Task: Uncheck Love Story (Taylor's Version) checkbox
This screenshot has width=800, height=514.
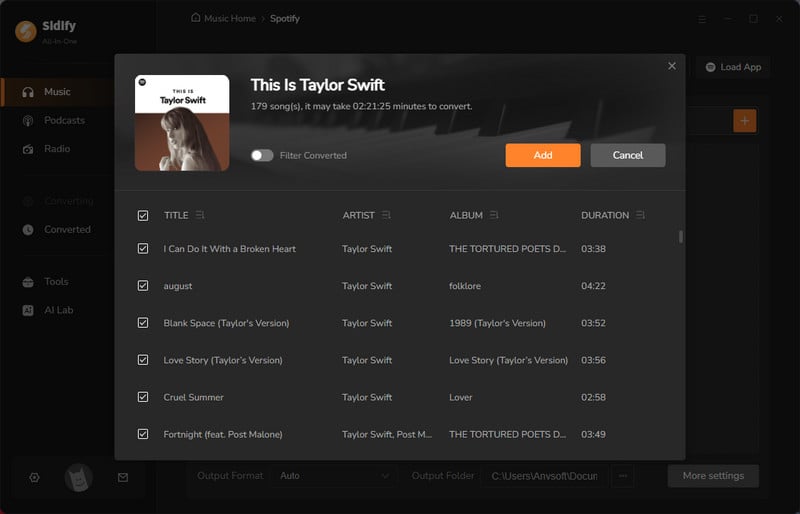Action: pyautogui.click(x=143, y=360)
